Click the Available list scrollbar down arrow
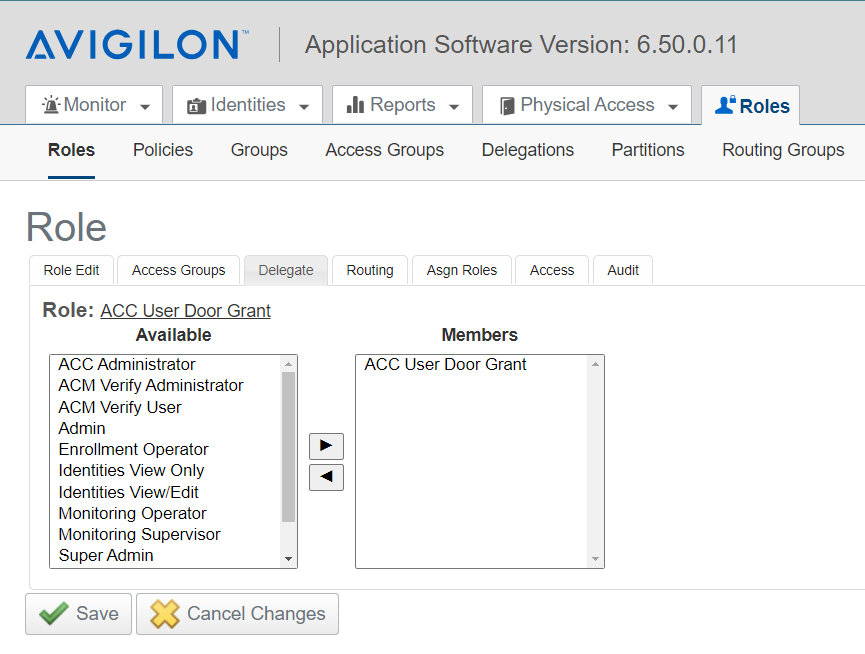The image size is (865, 654). click(x=290, y=558)
